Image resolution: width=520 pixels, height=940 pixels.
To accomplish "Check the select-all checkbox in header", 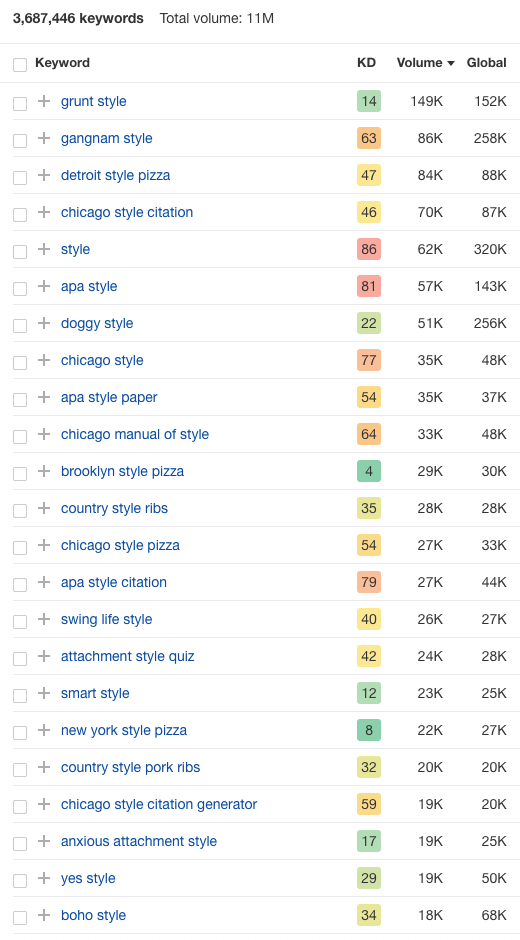I will coord(20,65).
